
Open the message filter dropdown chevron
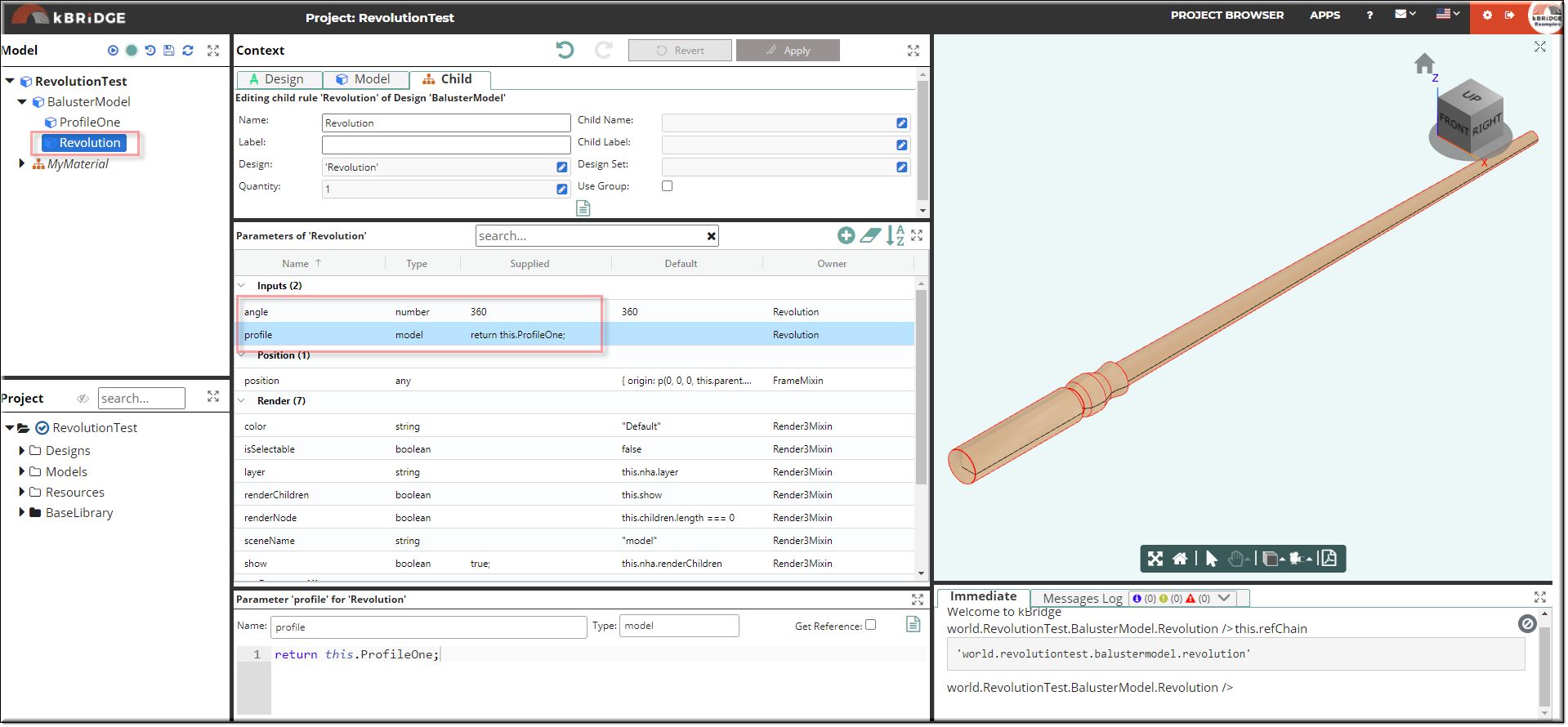[1224, 598]
